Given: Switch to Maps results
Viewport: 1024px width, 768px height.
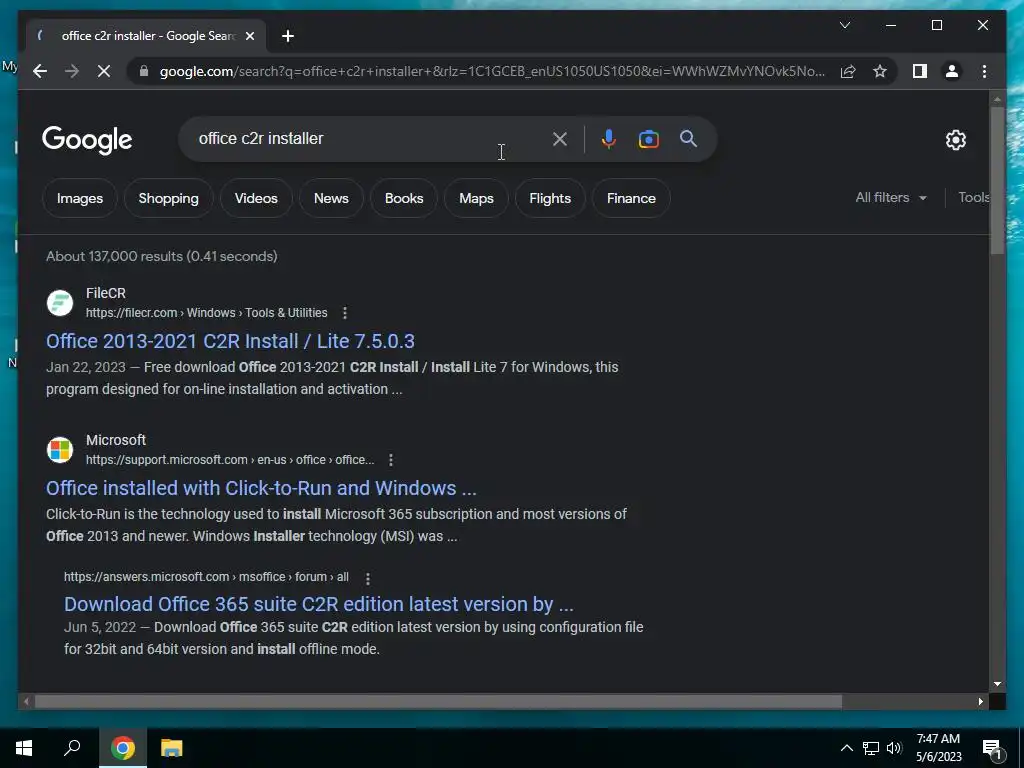Looking at the screenshot, I should 476,199.
